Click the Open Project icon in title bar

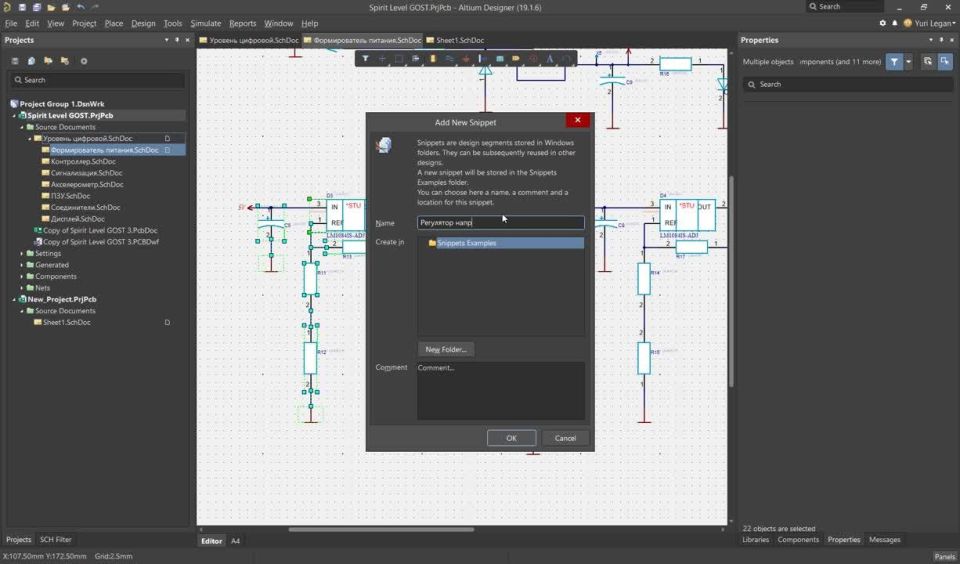pos(66,7)
